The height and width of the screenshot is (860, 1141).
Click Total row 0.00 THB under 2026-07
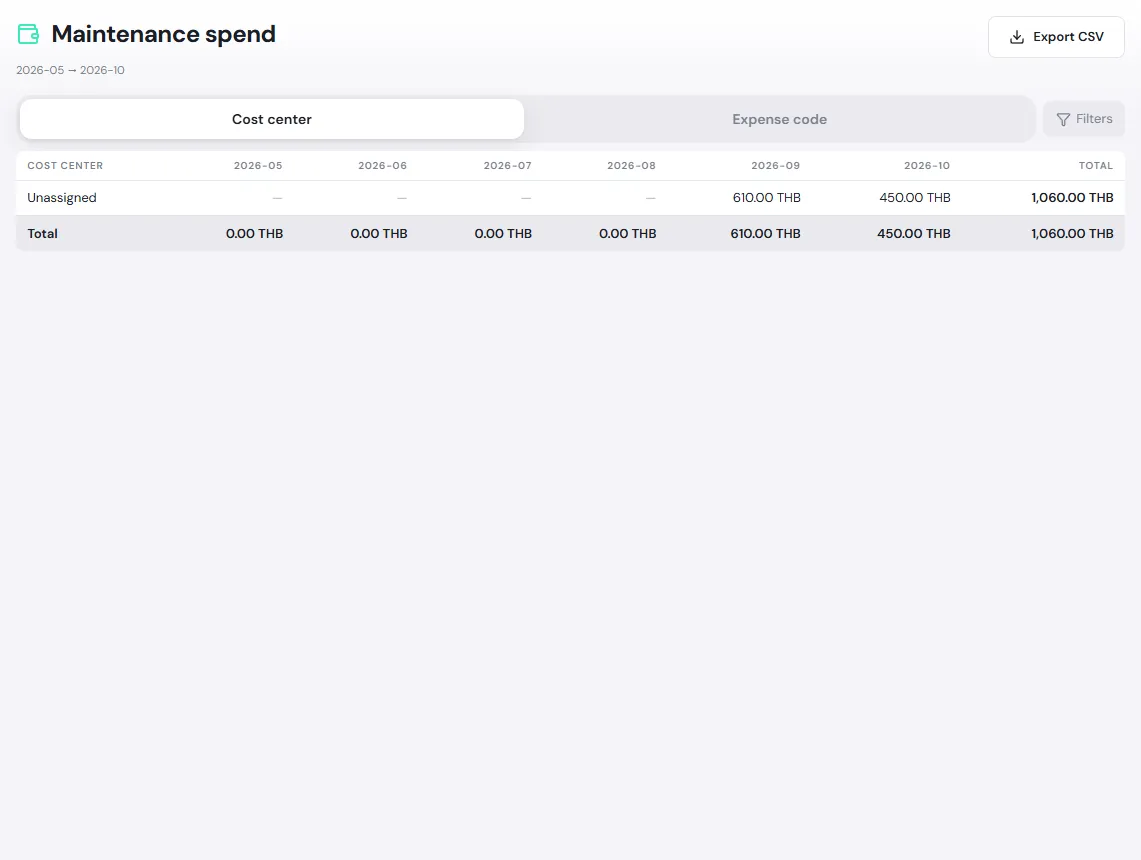coord(503,234)
